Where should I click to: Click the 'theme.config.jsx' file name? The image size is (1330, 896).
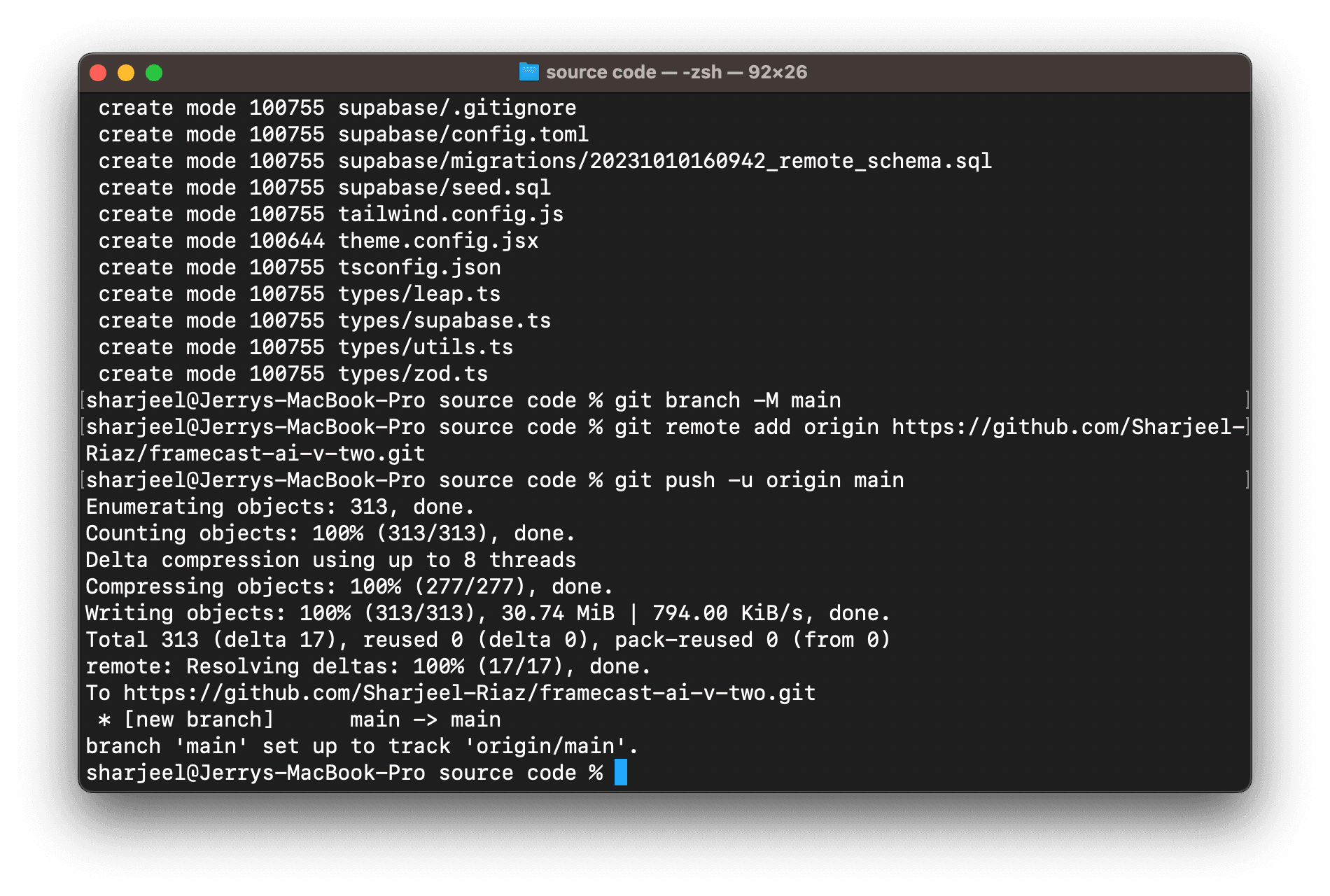tap(438, 241)
